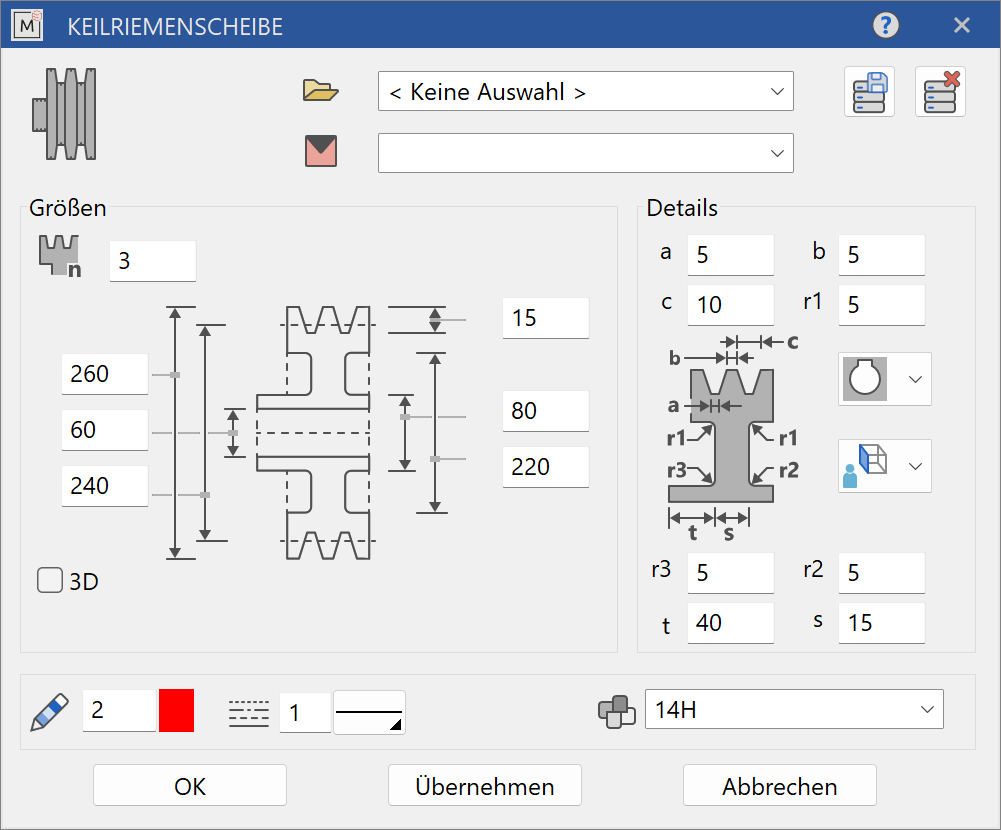The image size is (1001, 830).
Task: Delete the entry with the database delete icon
Action: (940, 91)
